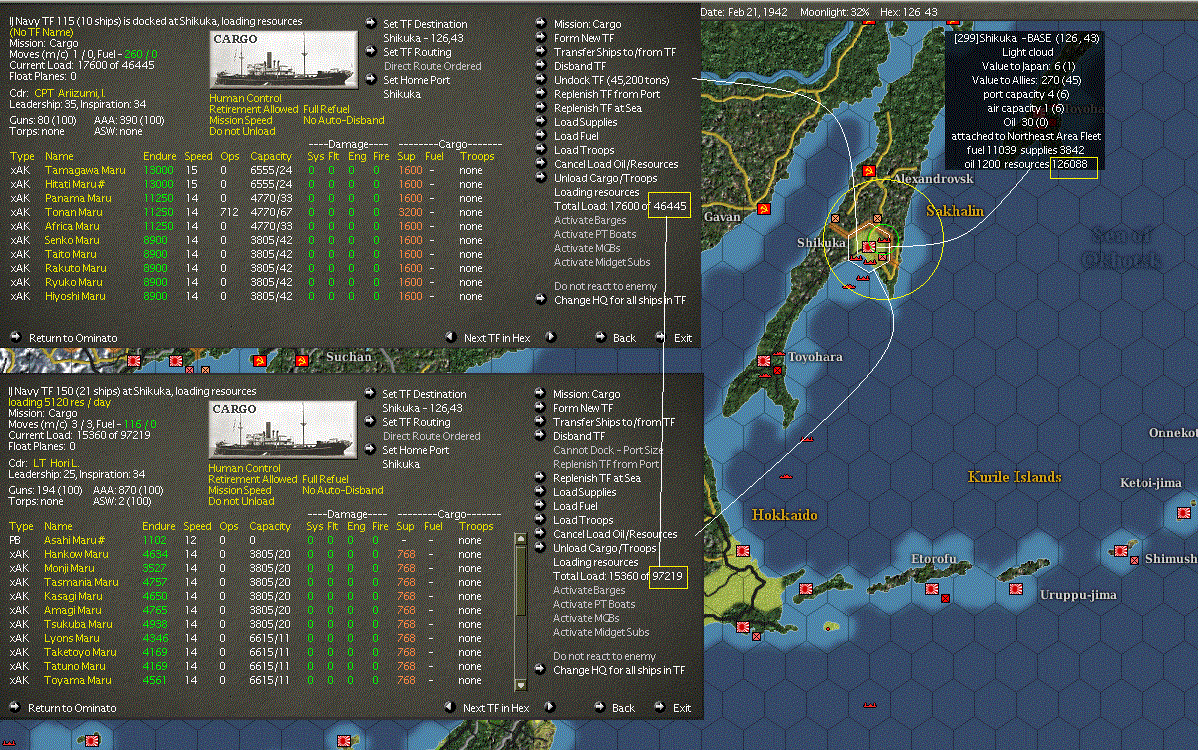Viewport: 1198px width, 750px height.
Task: Click arrow icon beside Undock TF (45,200 tons)
Action: [x=541, y=79]
